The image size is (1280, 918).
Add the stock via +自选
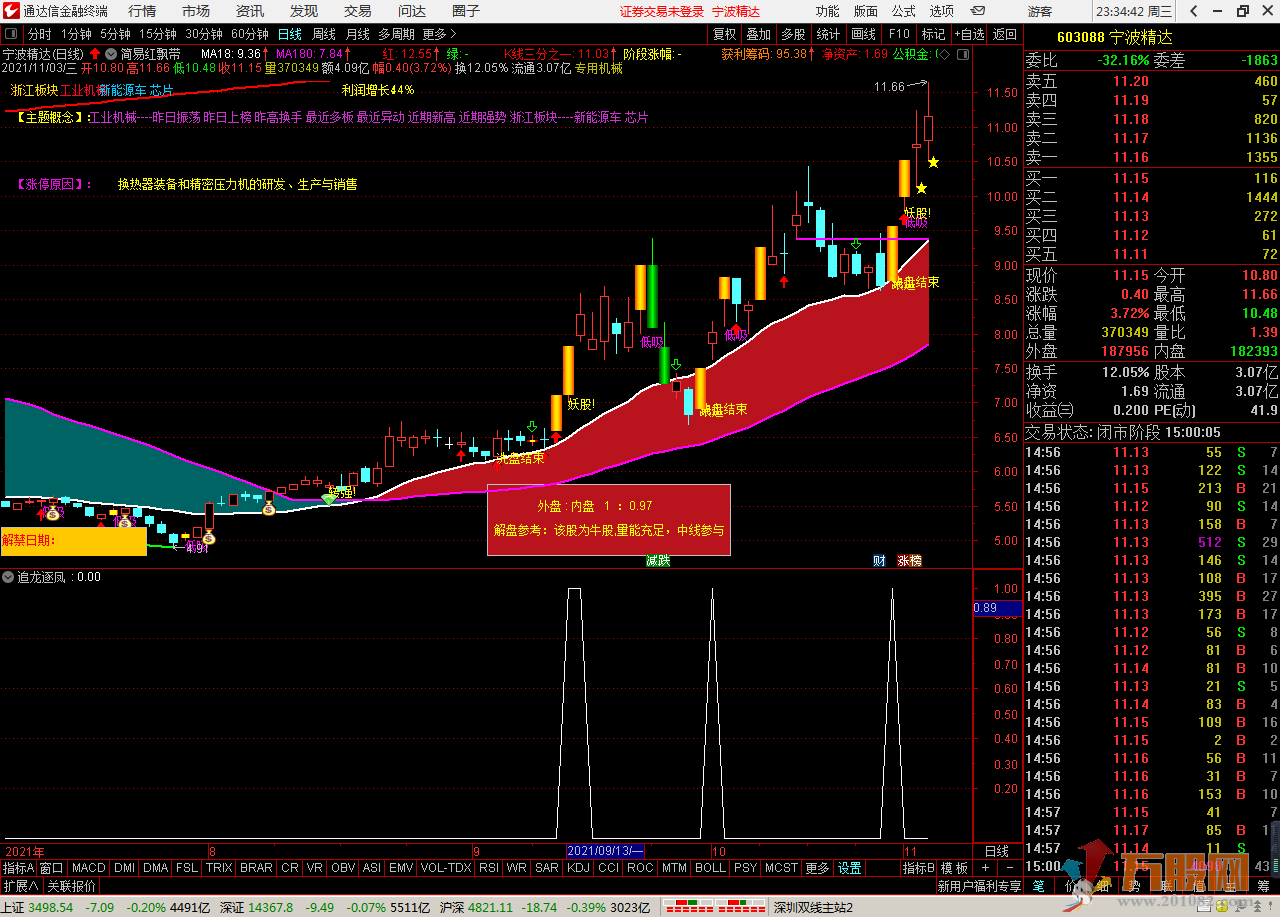coord(969,34)
